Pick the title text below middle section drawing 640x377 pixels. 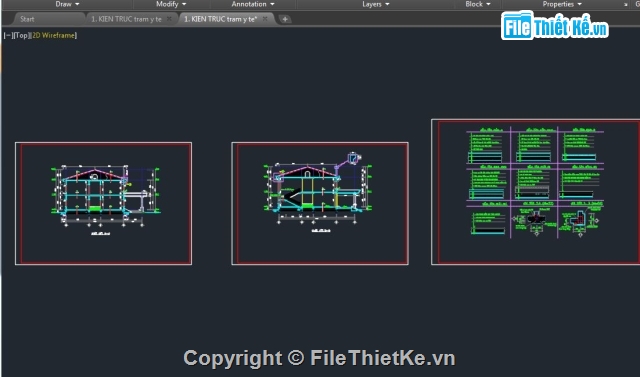click(x=321, y=231)
